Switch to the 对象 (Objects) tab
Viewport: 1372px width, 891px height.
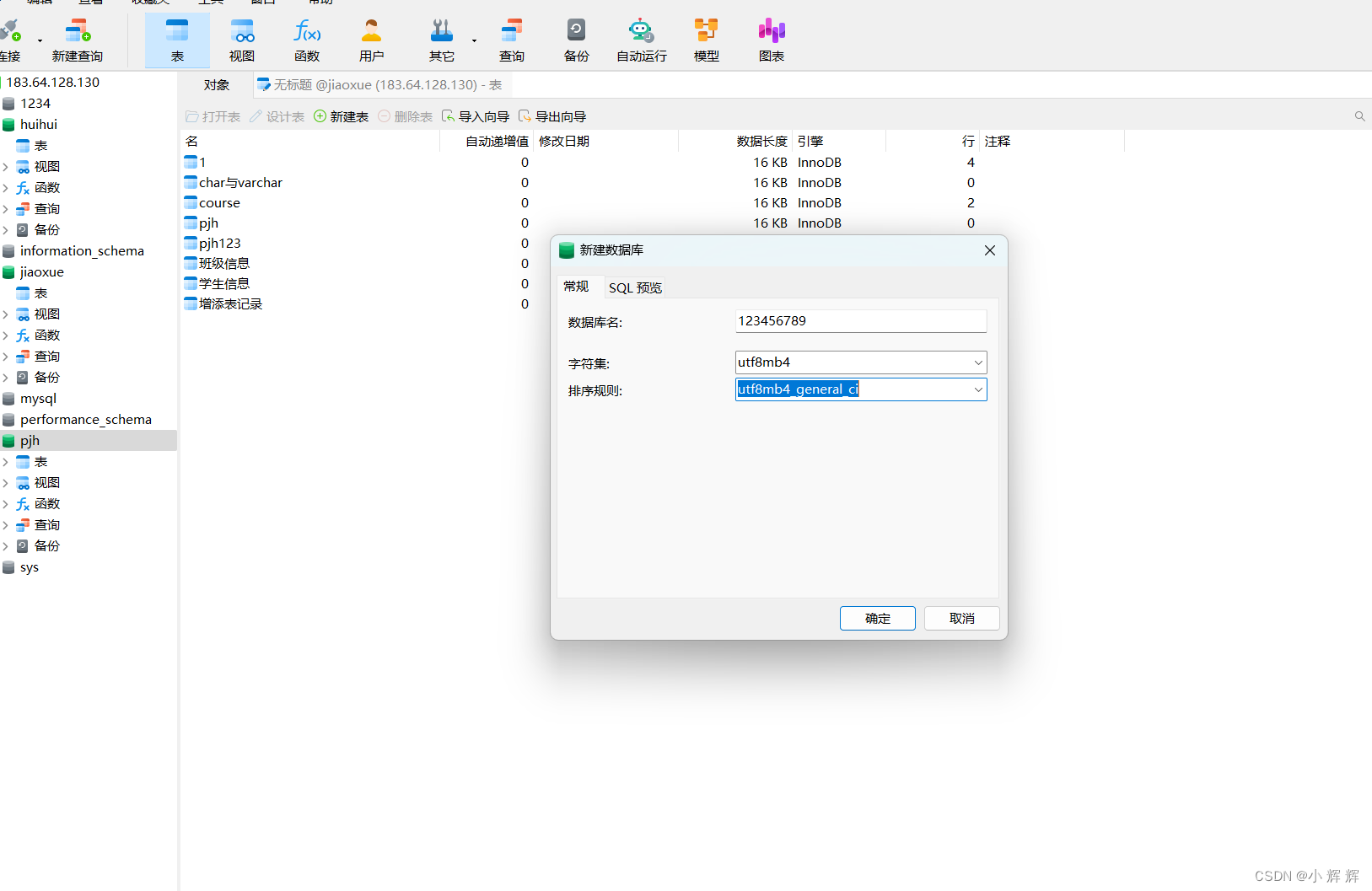(x=217, y=85)
